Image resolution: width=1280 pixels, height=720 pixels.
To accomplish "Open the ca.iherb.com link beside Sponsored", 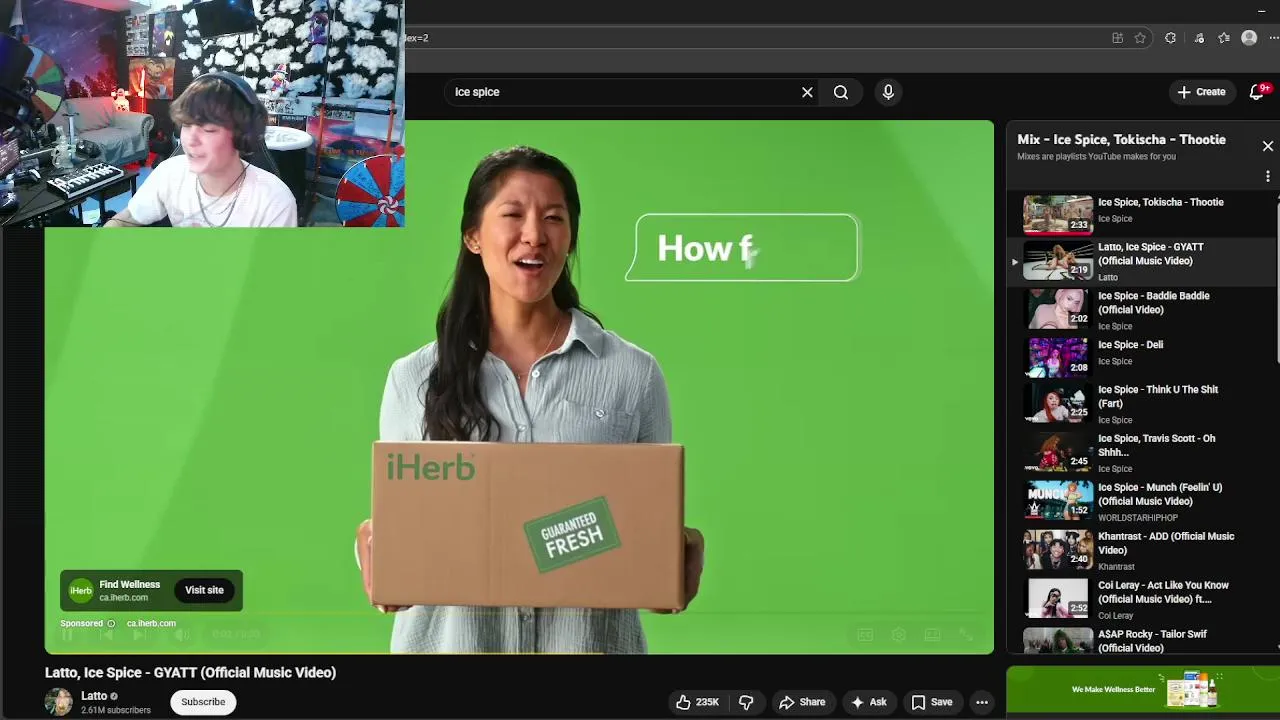I will pyautogui.click(x=151, y=624).
